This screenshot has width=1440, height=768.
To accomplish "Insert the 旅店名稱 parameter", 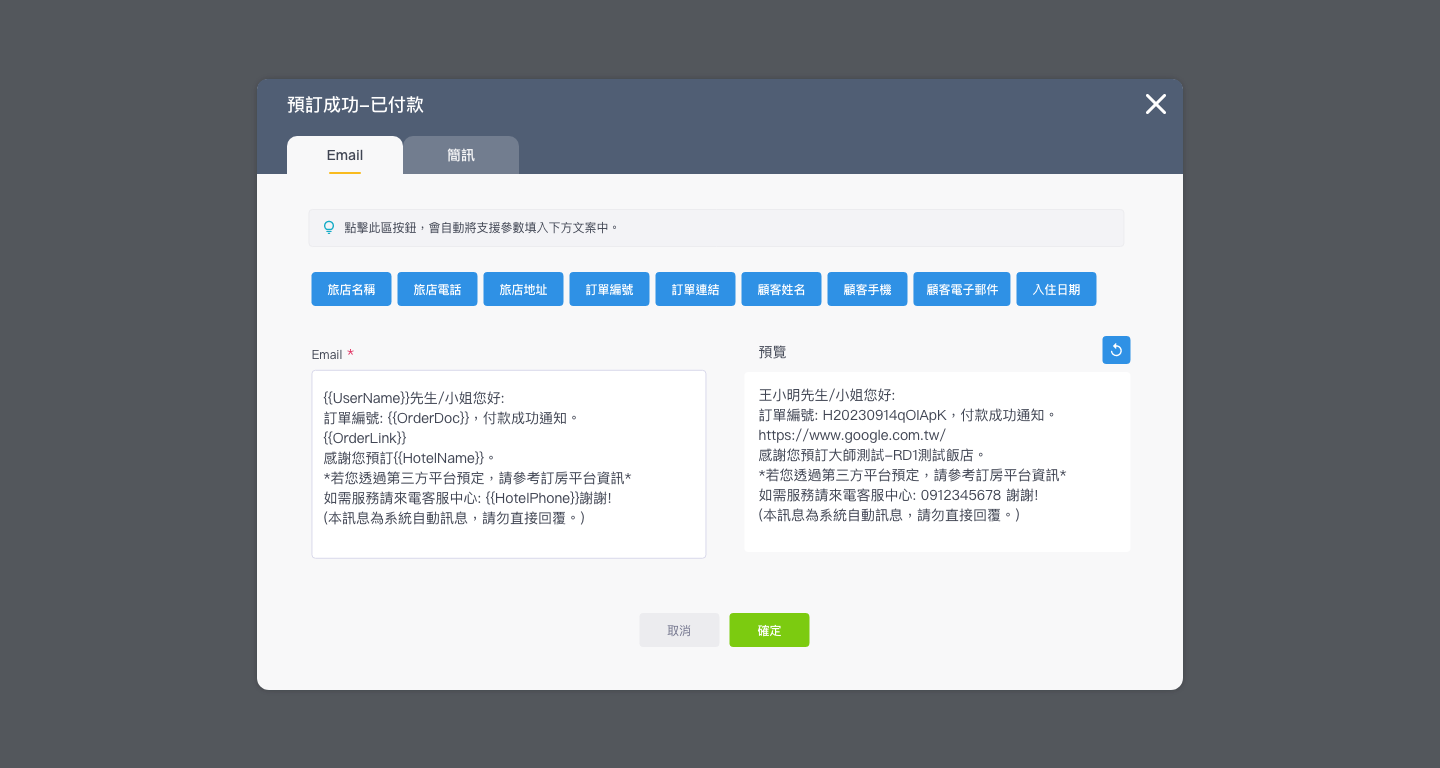I will 351,289.
